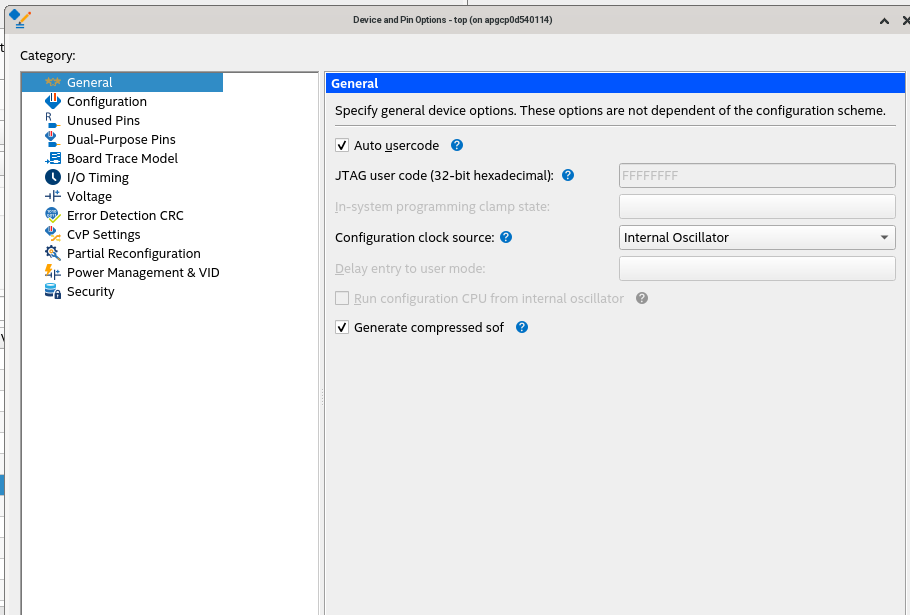Click the Board Trace Model icon

pos(53,158)
